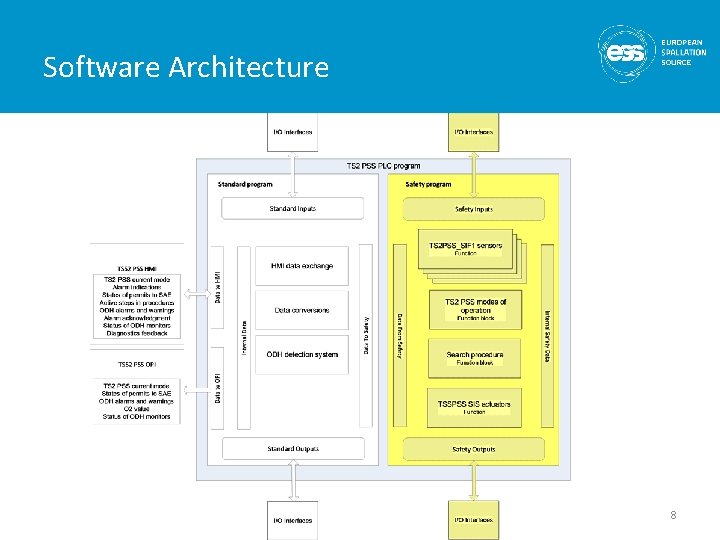The height and width of the screenshot is (540, 720).
Task: Click the "TS2 PSS PLC program" label
Action: pyautogui.click(x=383, y=166)
